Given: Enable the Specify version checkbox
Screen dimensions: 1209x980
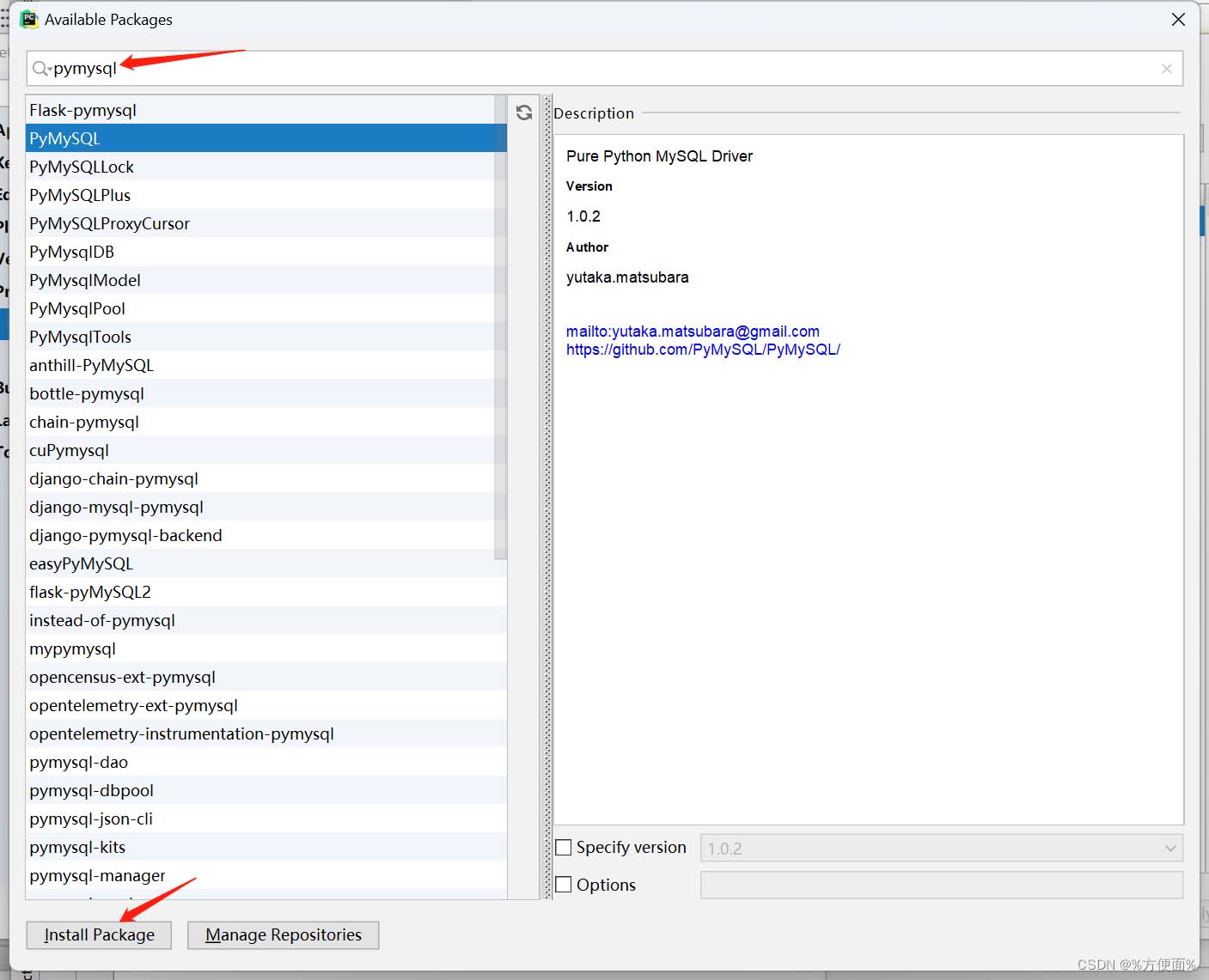Looking at the screenshot, I should click(564, 848).
